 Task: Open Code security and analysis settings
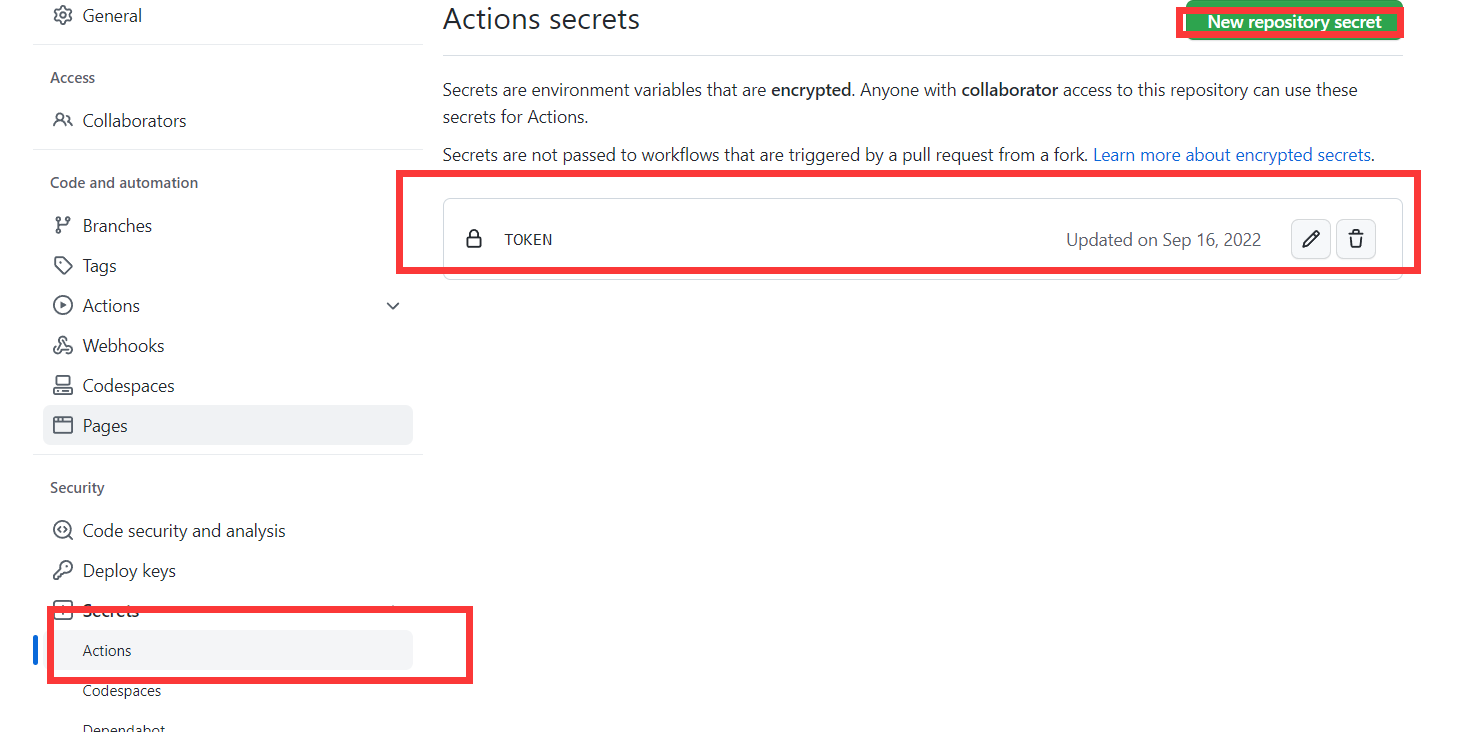184,531
